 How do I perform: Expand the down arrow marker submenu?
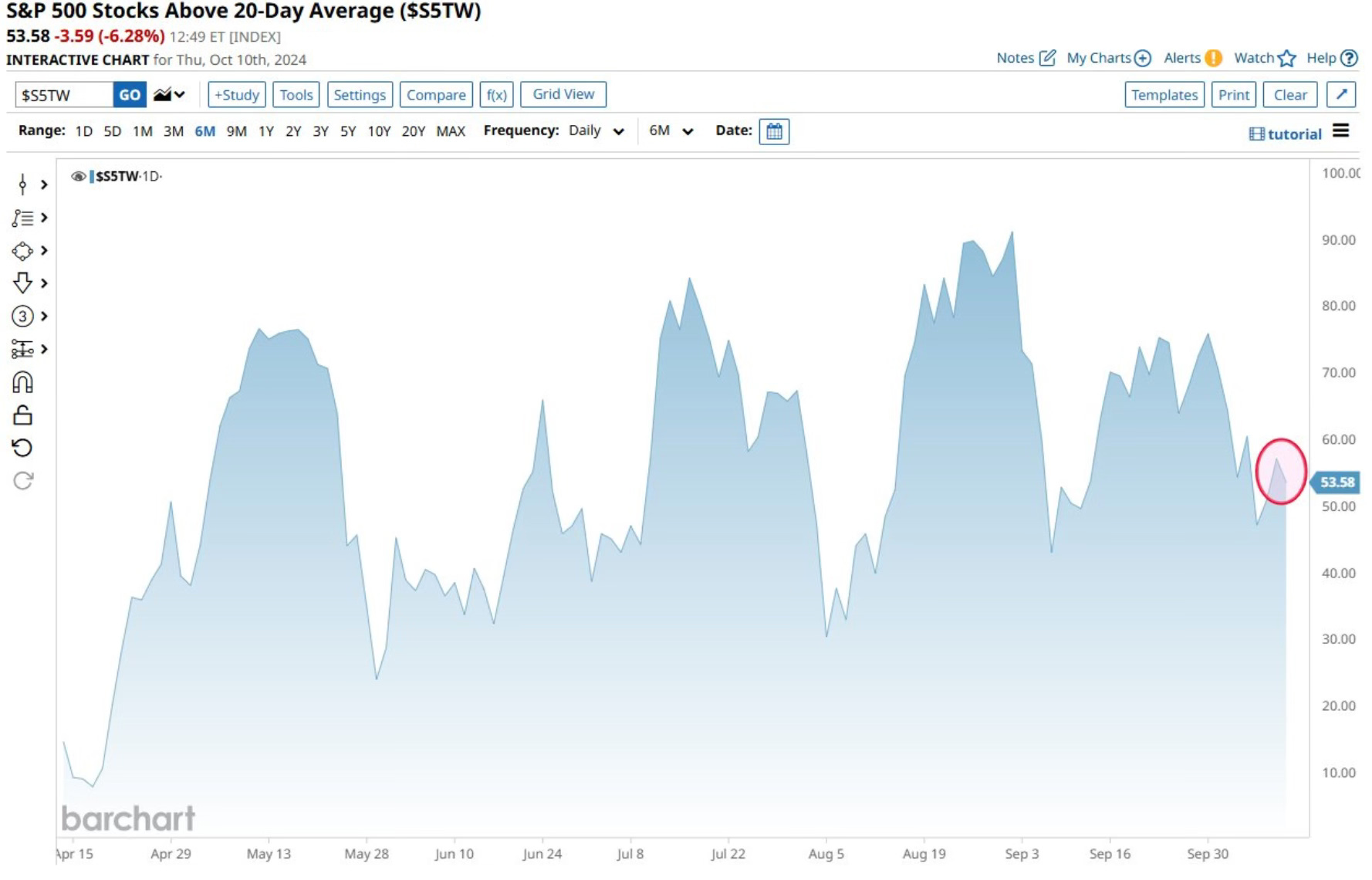point(44,283)
